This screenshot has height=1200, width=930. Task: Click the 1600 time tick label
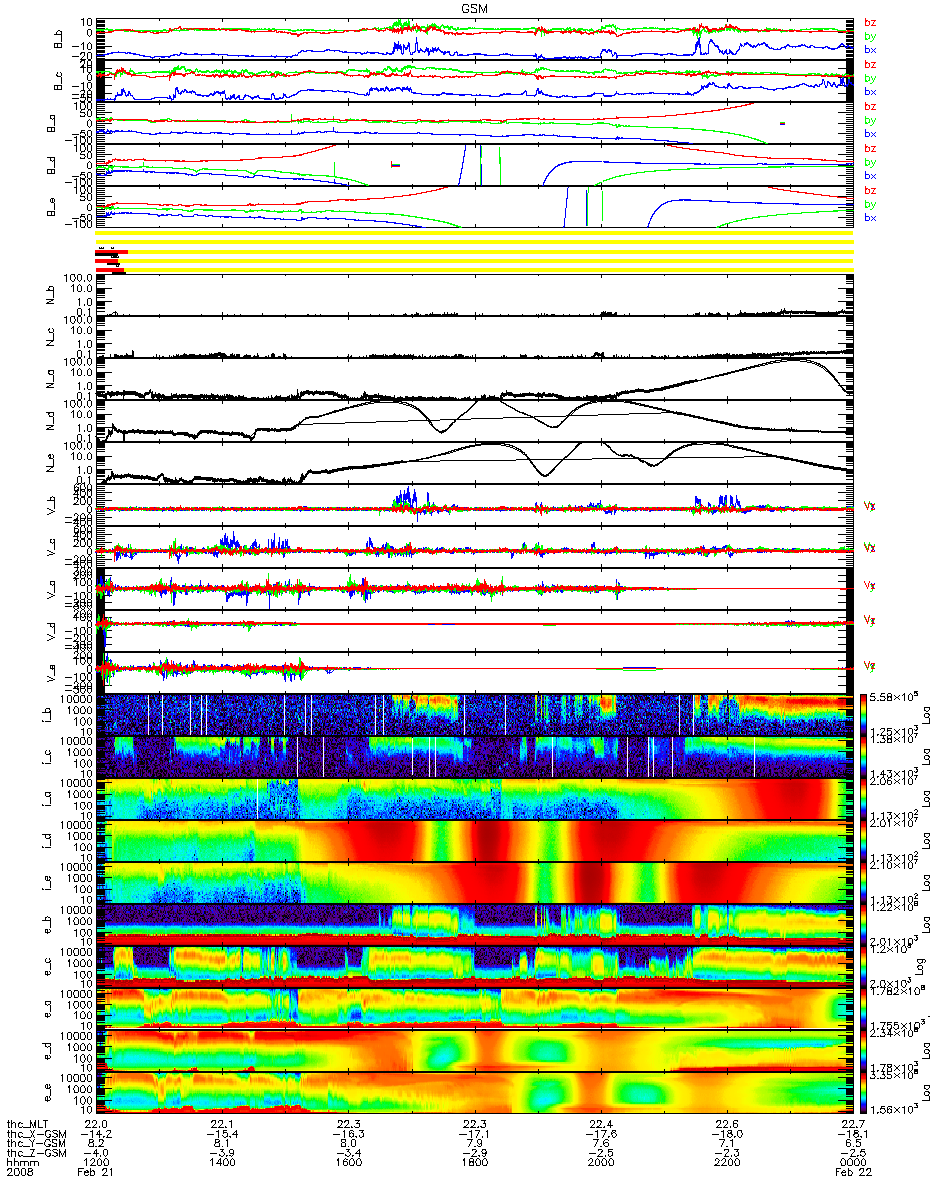click(348, 1164)
